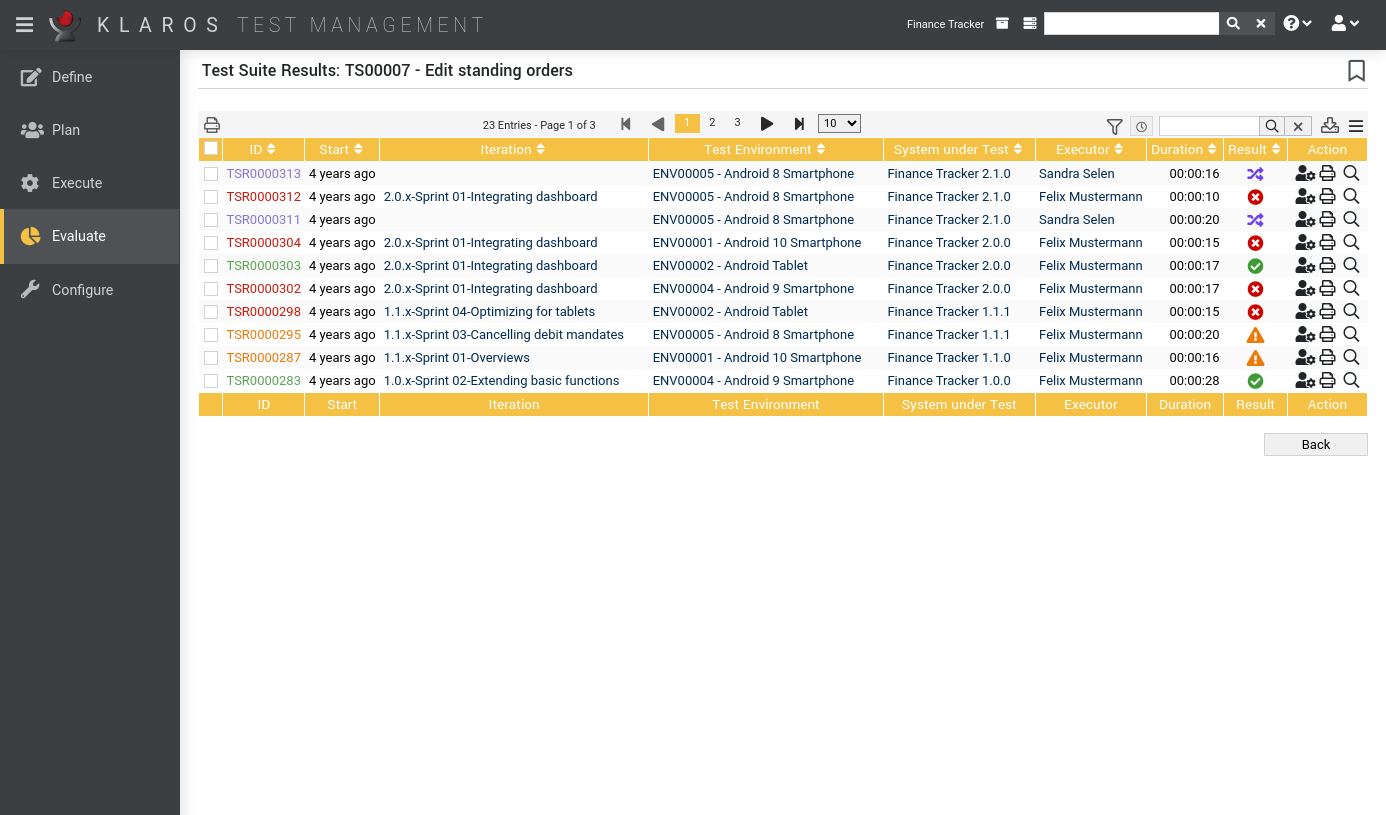
Task: Open the column configuration menu via hamburger icon
Action: tap(1356, 126)
